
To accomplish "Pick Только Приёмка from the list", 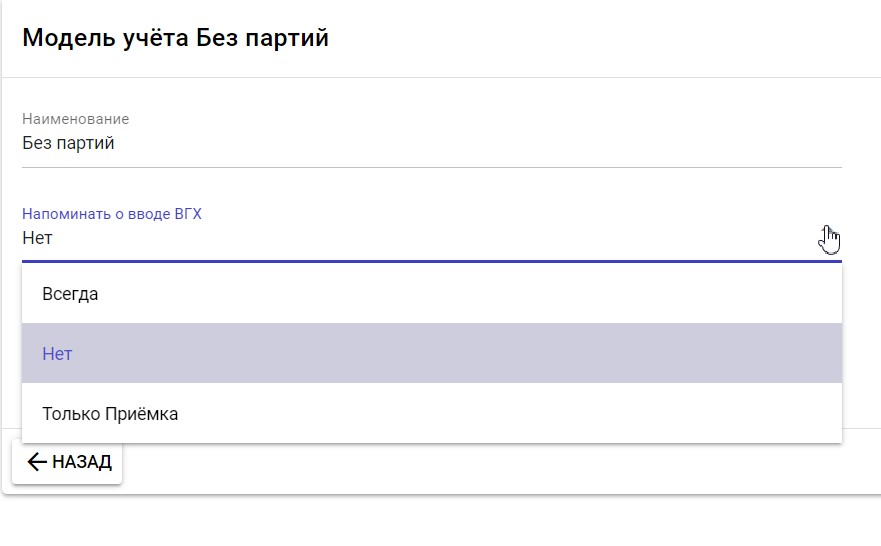I will [110, 413].
